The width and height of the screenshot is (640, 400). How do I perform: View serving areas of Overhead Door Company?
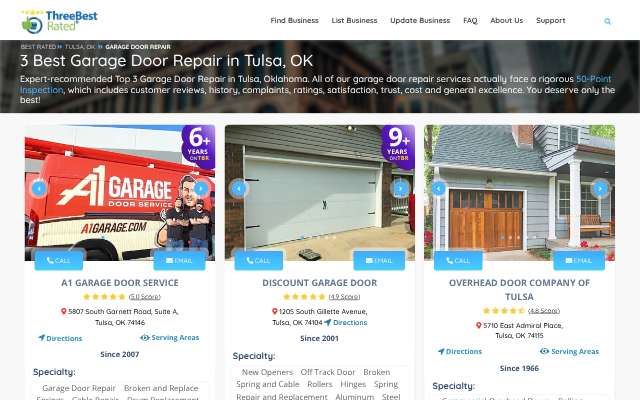click(569, 351)
